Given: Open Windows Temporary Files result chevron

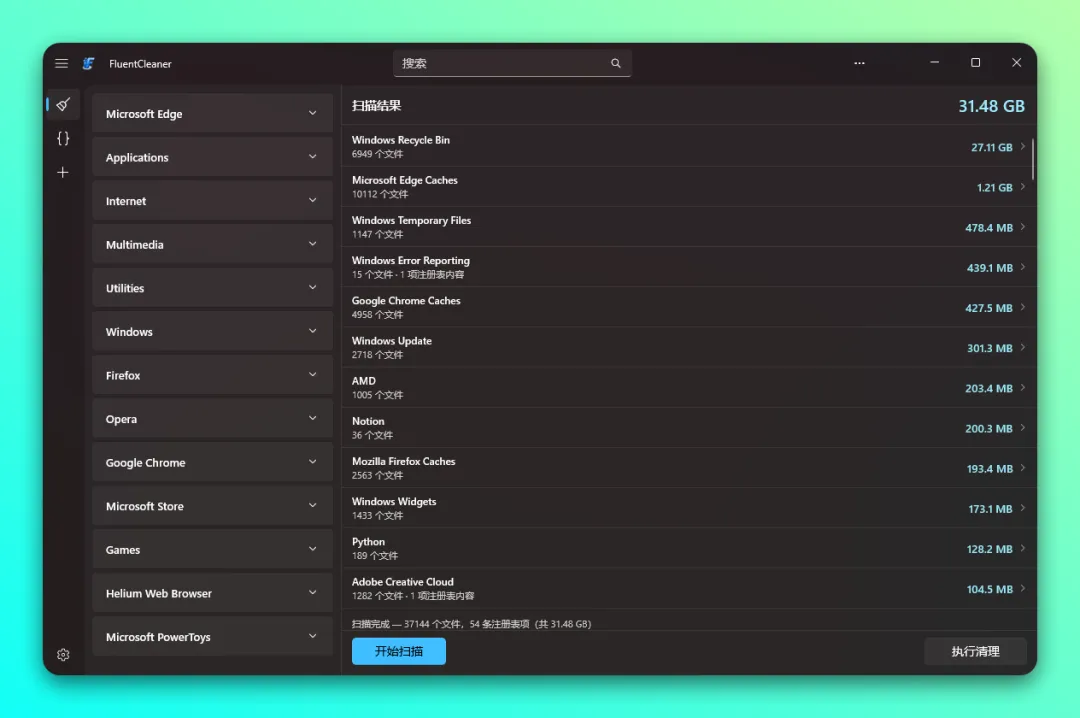Looking at the screenshot, I should pyautogui.click(x=1023, y=227).
